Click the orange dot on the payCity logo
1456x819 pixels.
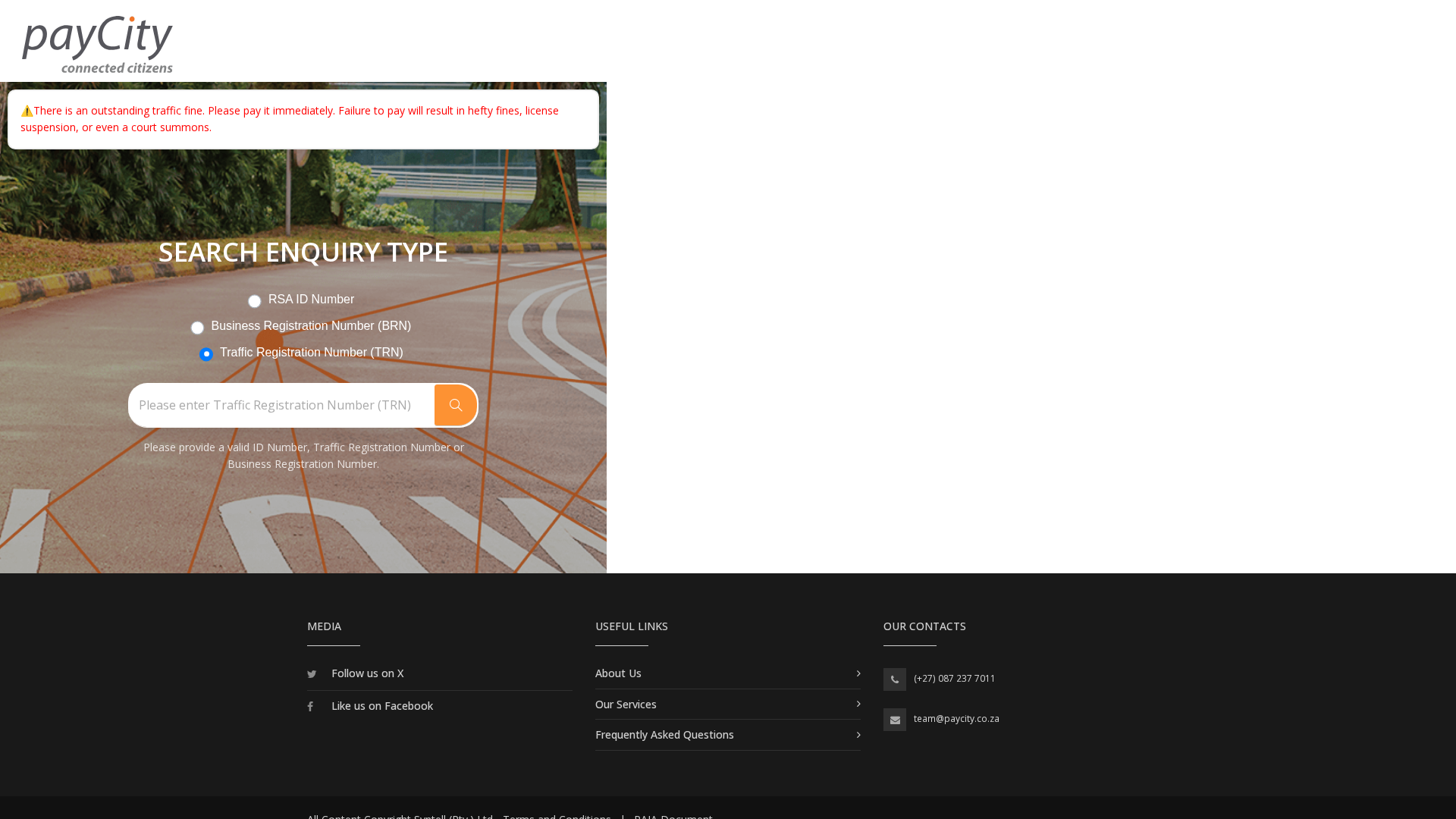tap(133, 19)
